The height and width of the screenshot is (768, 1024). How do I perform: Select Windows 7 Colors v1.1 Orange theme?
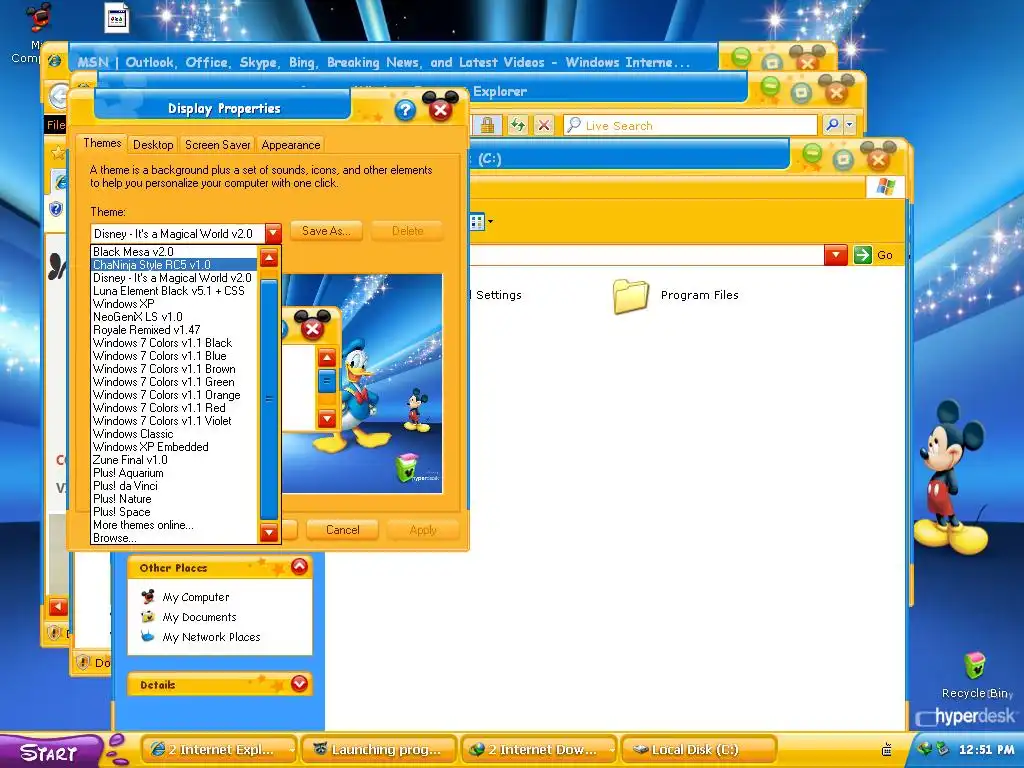point(174,395)
